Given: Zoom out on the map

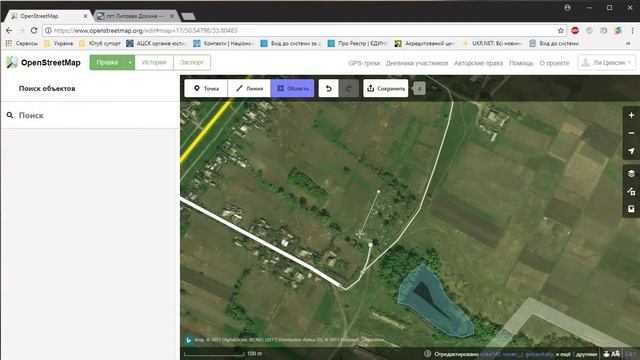Looking at the screenshot, I should click(x=631, y=133).
